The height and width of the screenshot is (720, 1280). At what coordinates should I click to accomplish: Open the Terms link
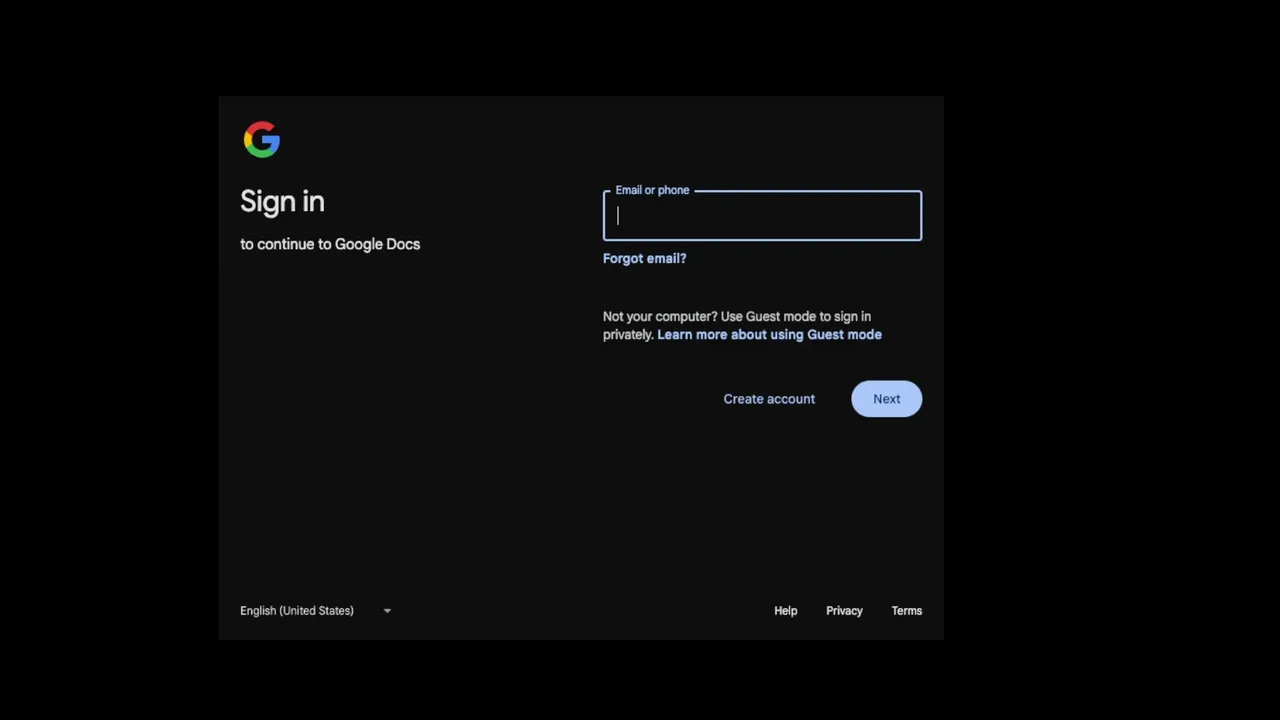[906, 611]
